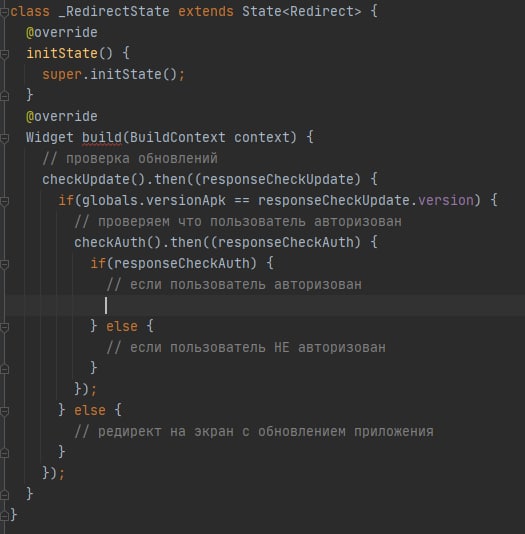Click the 'extends' keyword
Viewport: 525px width, 534px height.
[x=206, y=11]
